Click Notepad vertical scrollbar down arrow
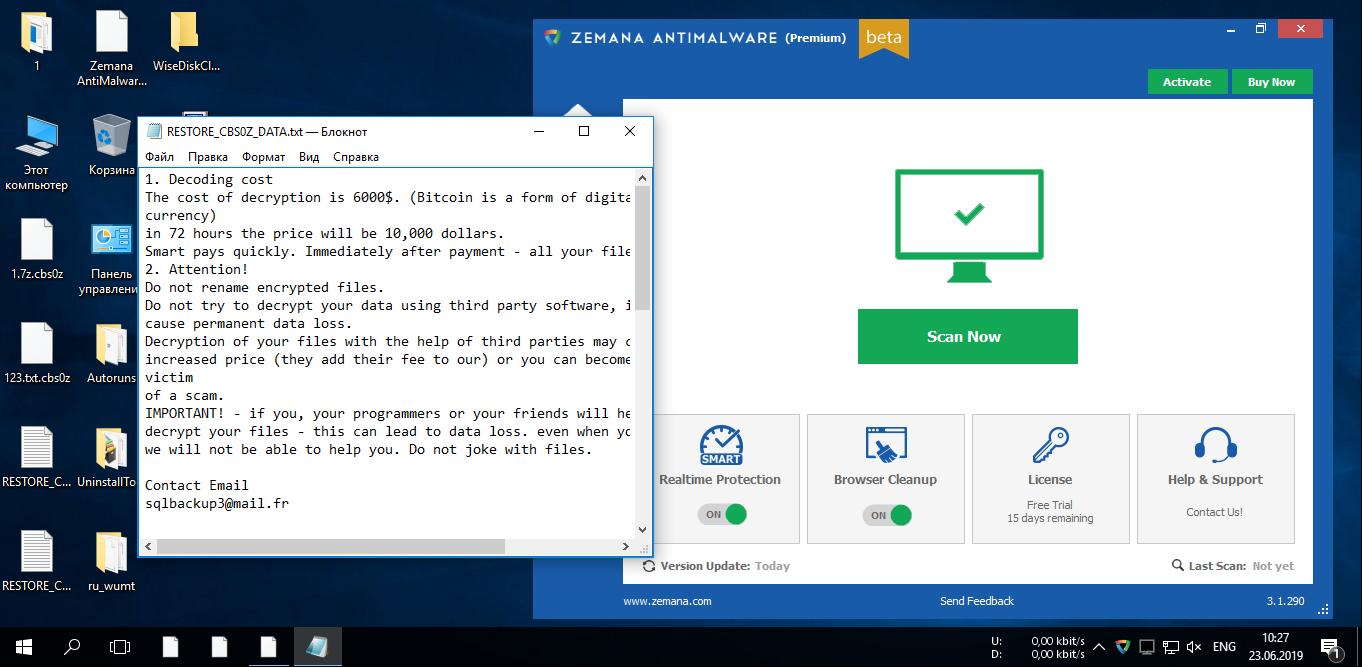Screen dimensions: 1362x667 click(642, 530)
